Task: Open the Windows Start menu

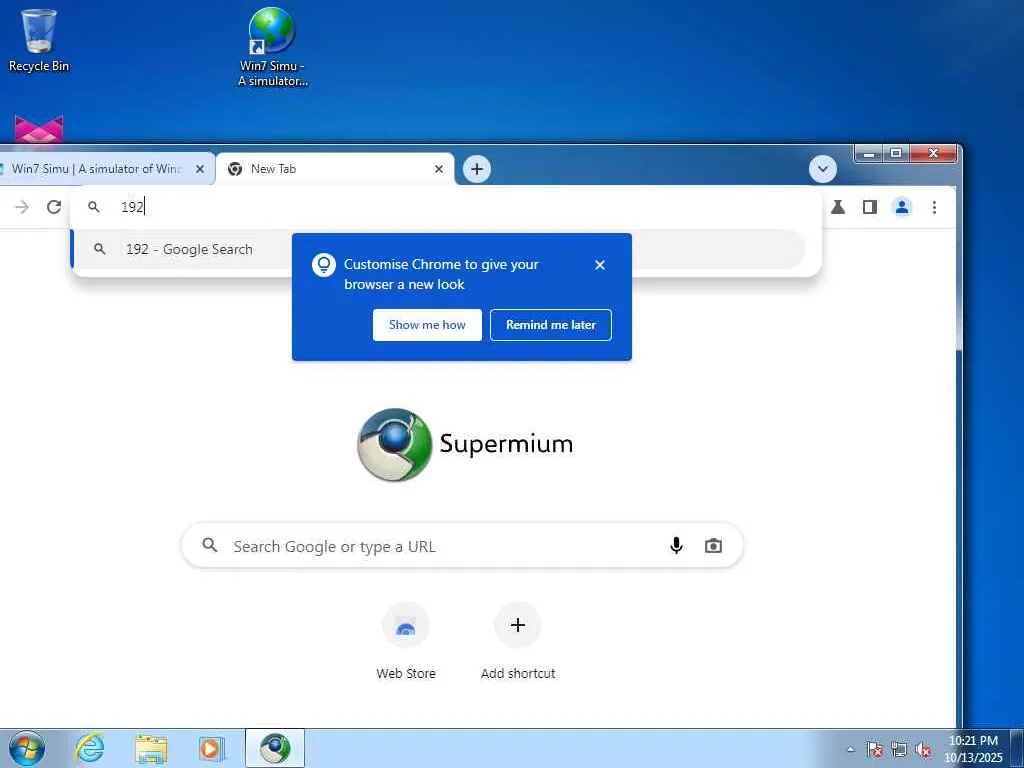Action: click(27, 748)
